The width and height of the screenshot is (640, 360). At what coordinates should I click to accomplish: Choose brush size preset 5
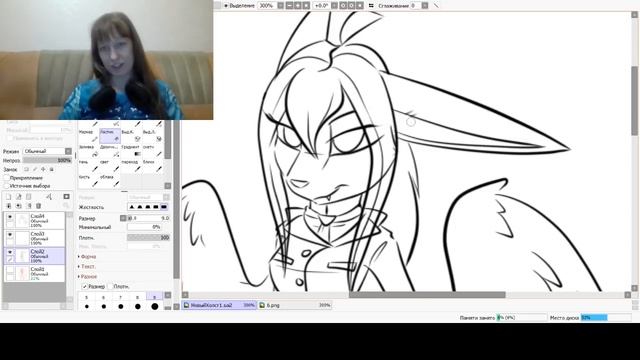point(87,303)
